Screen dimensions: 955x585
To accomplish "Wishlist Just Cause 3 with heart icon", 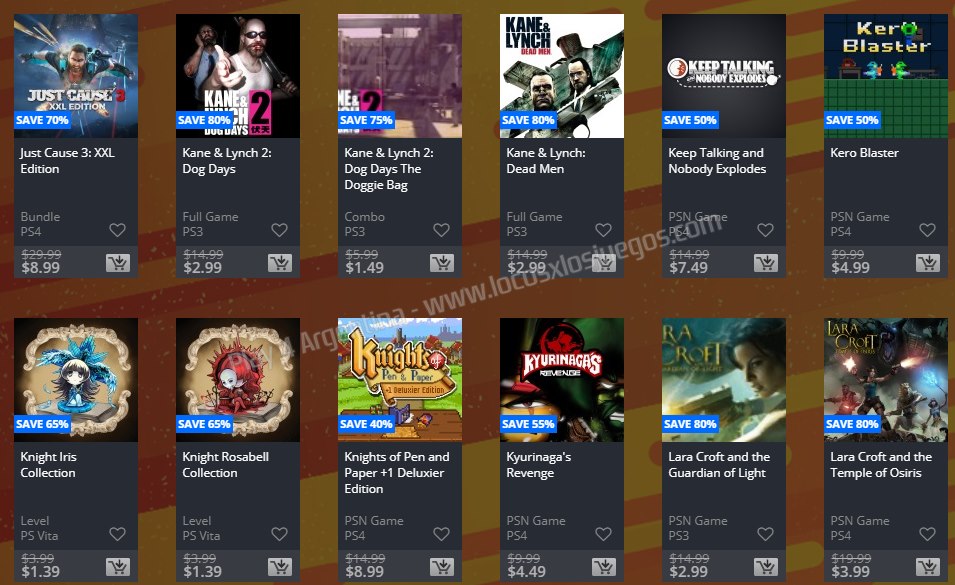I will coord(118,229).
